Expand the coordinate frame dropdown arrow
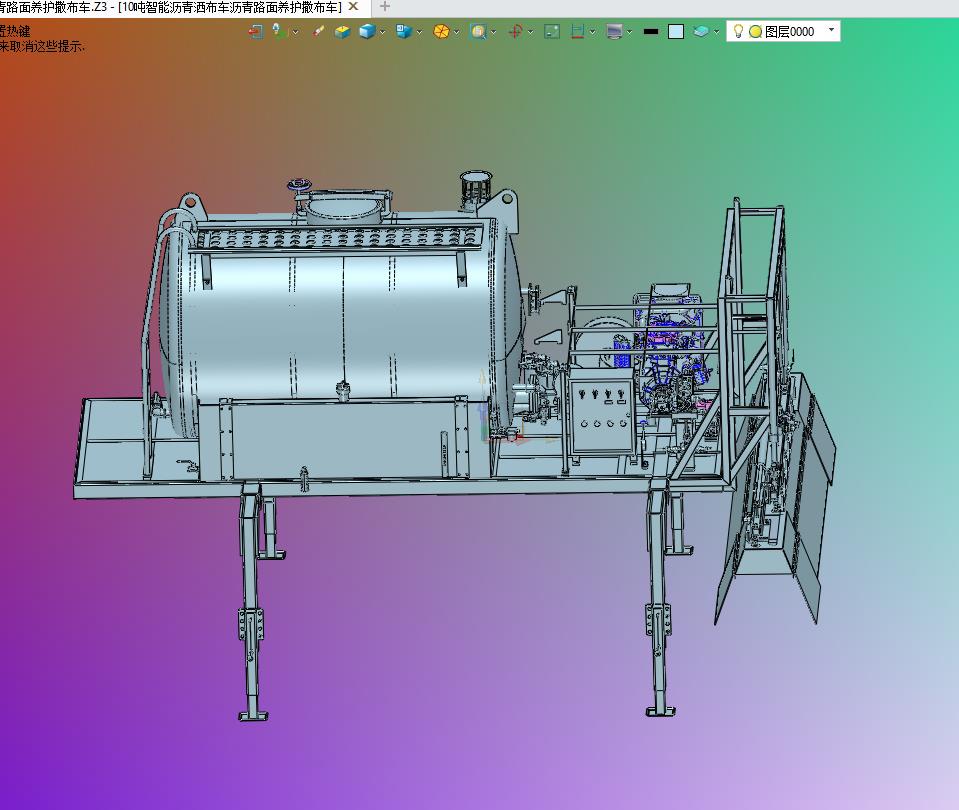The height and width of the screenshot is (810, 959). (x=530, y=32)
